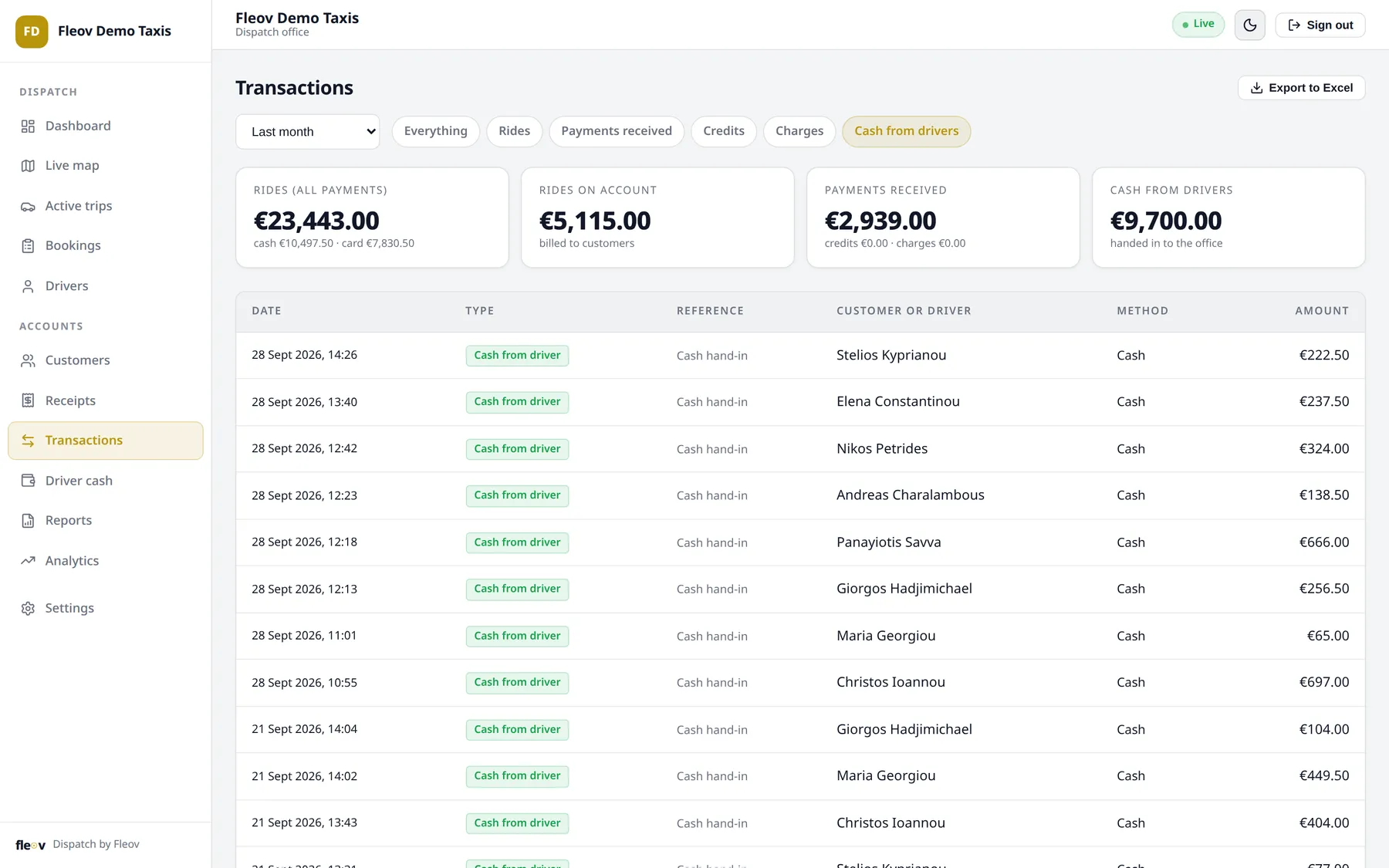Open the Bookings page link
Image resolution: width=1389 pixels, height=868 pixels.
pos(106,246)
